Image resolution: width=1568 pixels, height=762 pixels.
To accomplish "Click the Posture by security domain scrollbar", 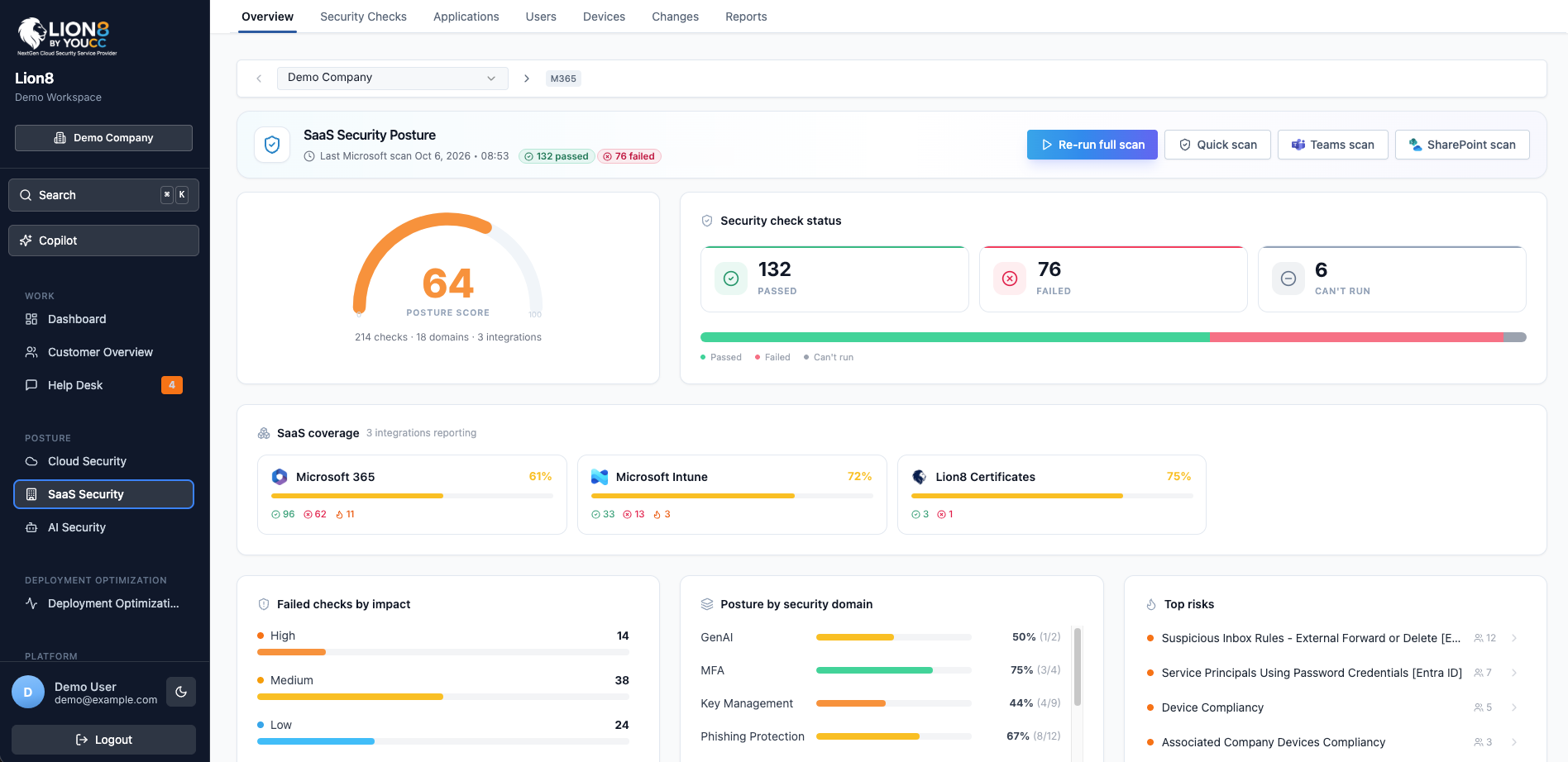I will click(1078, 667).
